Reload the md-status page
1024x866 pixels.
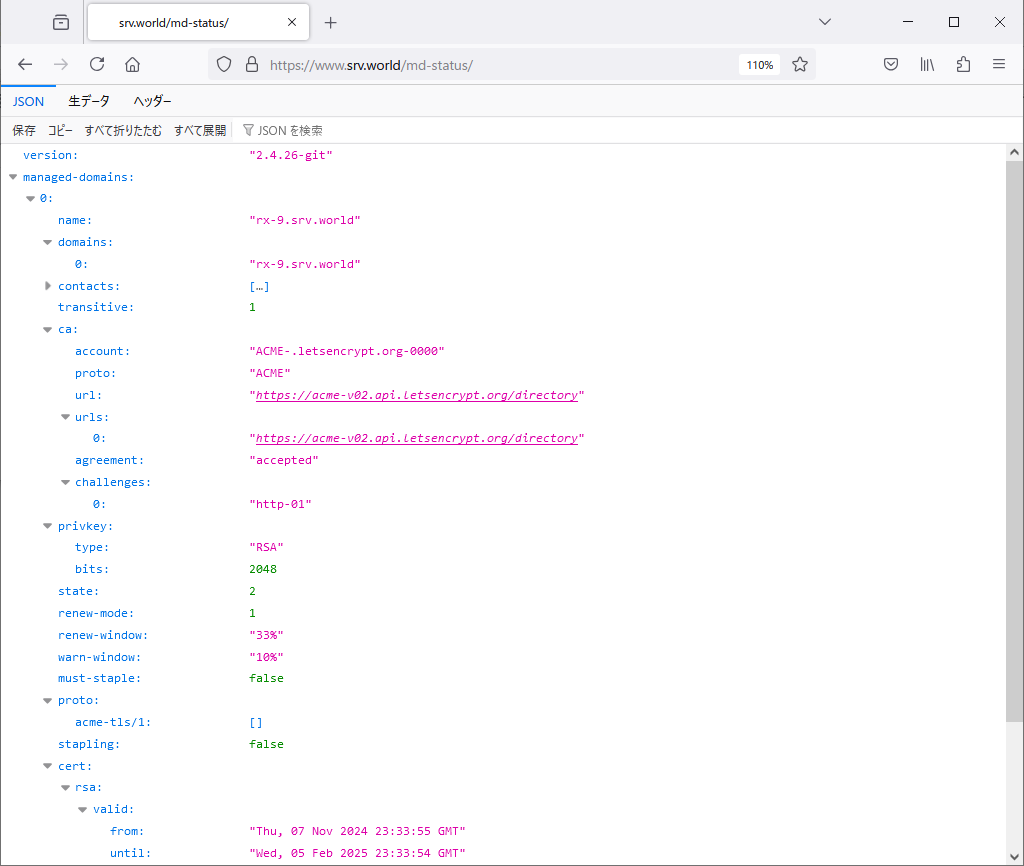97,64
